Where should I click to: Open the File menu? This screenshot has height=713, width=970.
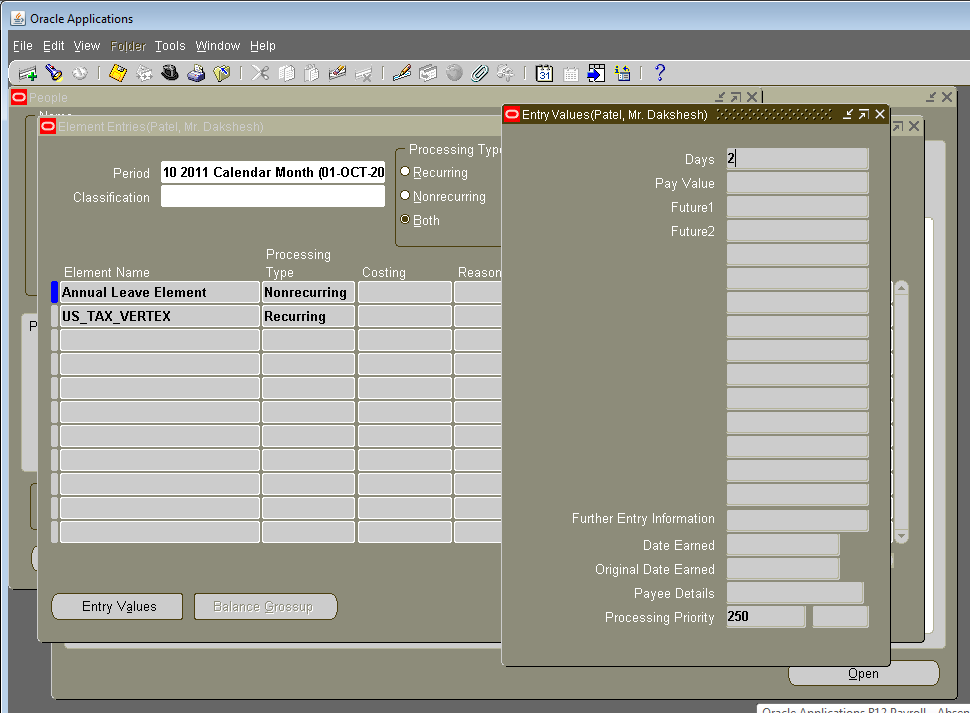(x=22, y=46)
